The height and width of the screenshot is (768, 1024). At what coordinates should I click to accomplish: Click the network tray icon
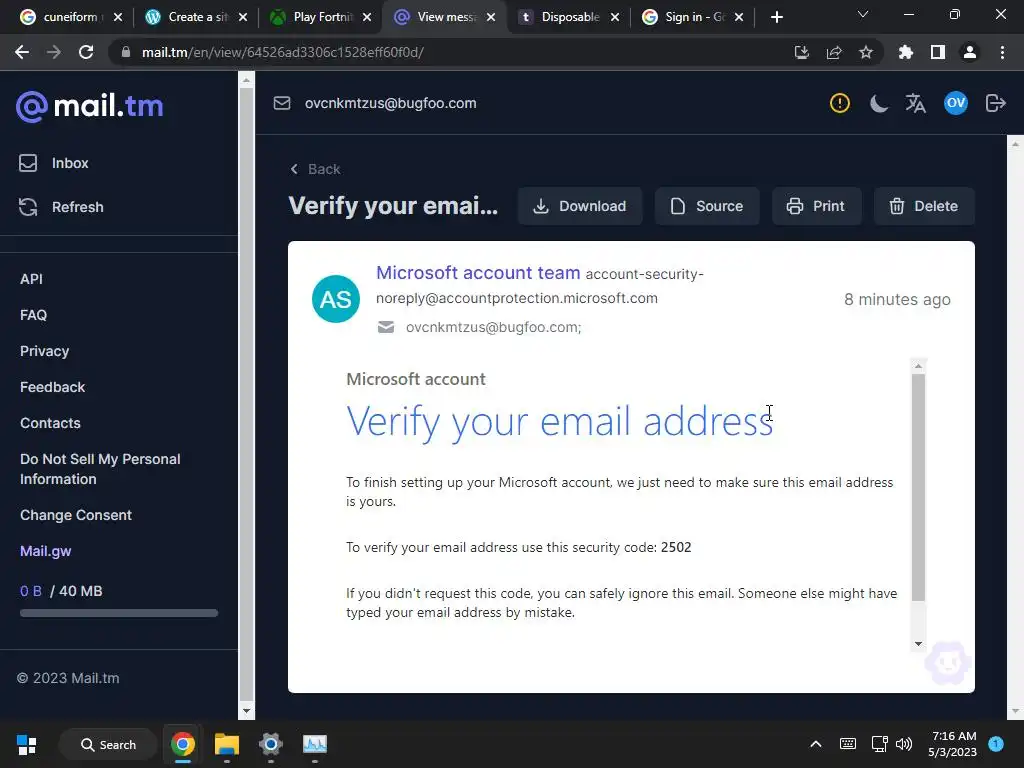pyautogui.click(x=879, y=744)
